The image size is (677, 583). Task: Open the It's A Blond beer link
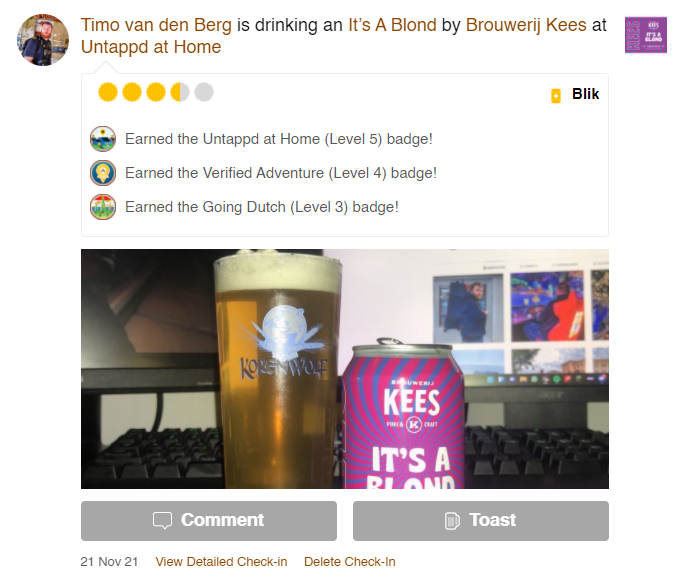pos(392,25)
